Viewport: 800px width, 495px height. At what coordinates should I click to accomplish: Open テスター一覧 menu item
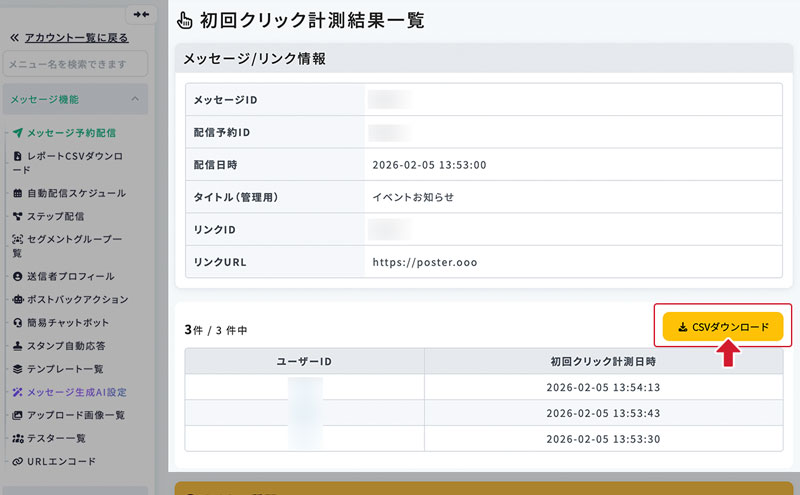click(x=49, y=438)
